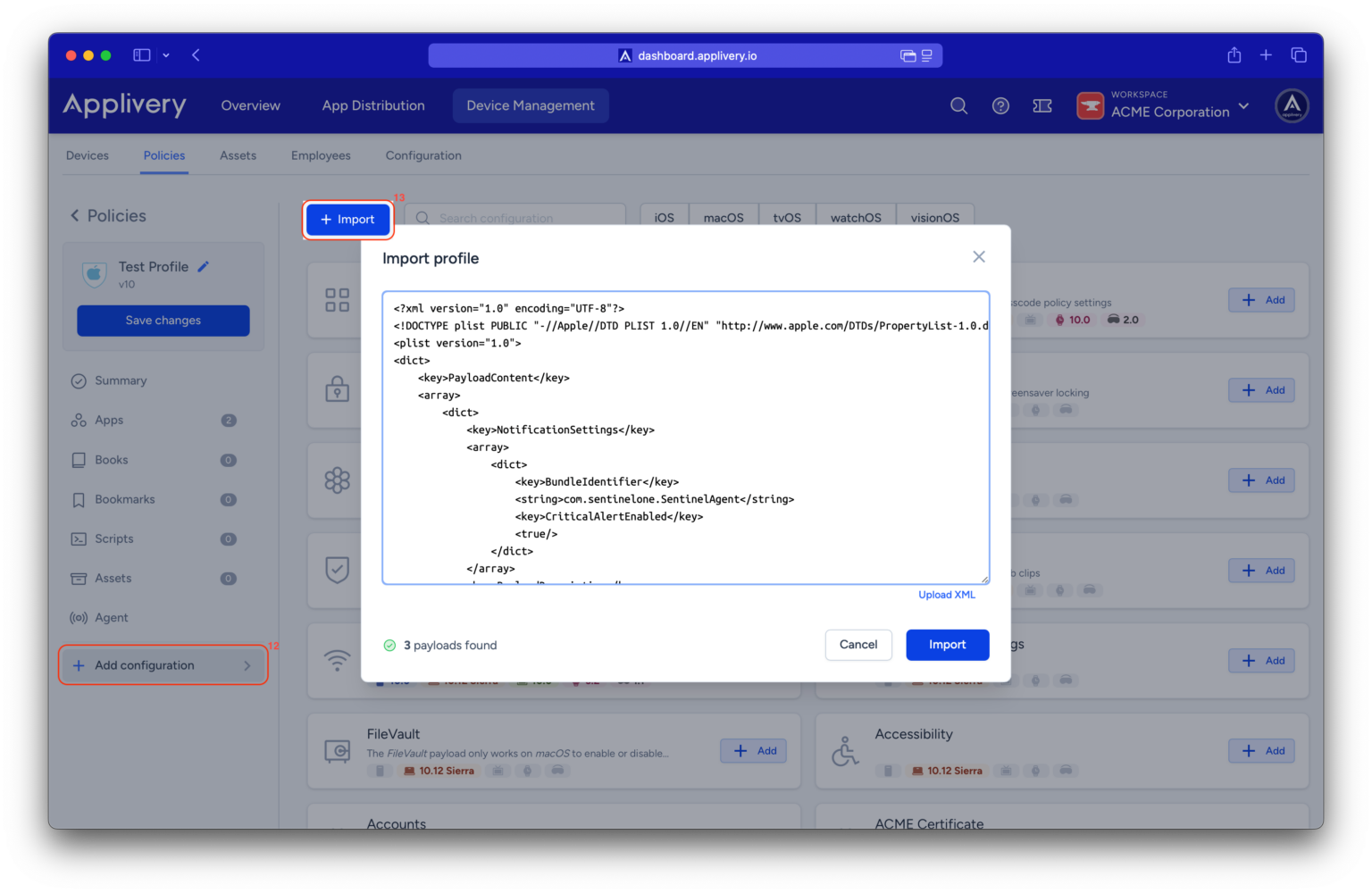Expand the Add configuration menu
Image resolution: width=1372 pixels, height=893 pixels.
point(163,665)
